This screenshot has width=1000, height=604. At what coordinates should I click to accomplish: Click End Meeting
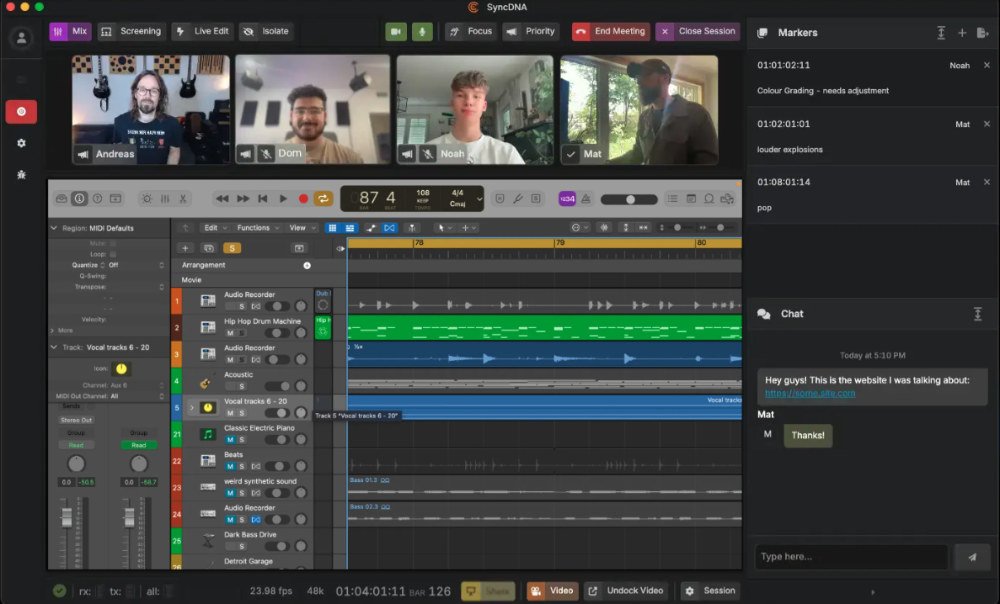click(610, 31)
